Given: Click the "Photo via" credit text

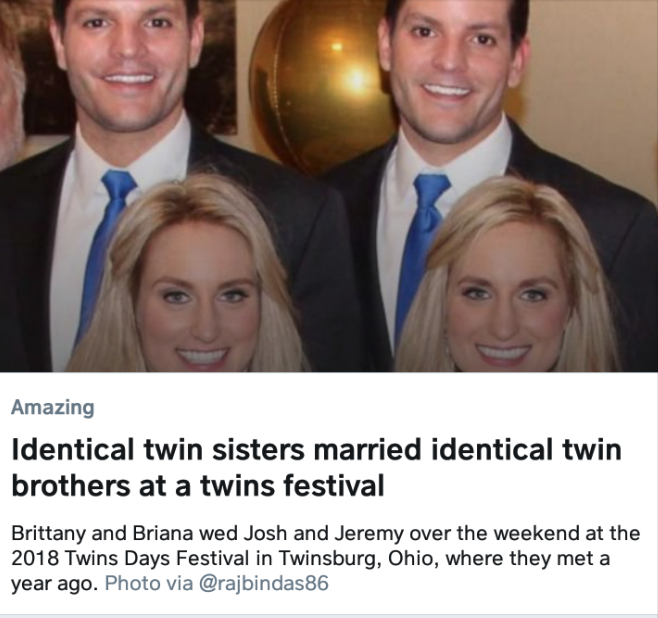Looking at the screenshot, I should pyautogui.click(x=149, y=583).
